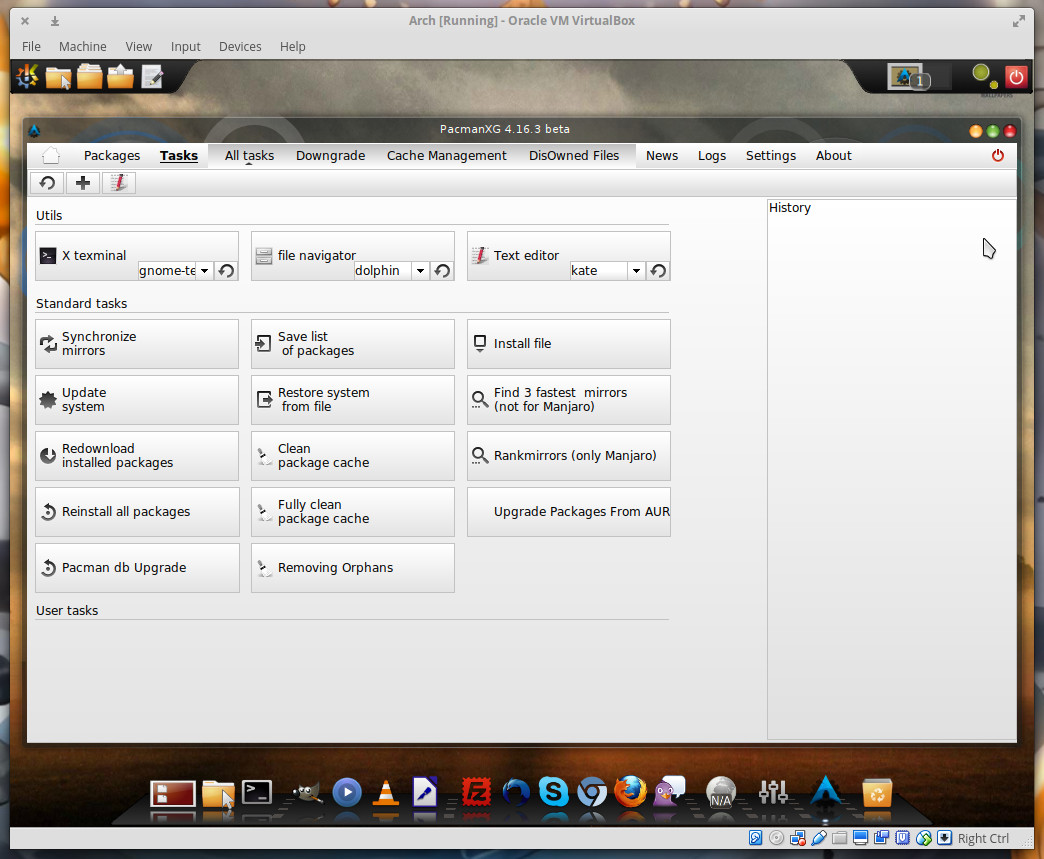
Task: Open the KDE application launcher
Action: tap(27, 77)
